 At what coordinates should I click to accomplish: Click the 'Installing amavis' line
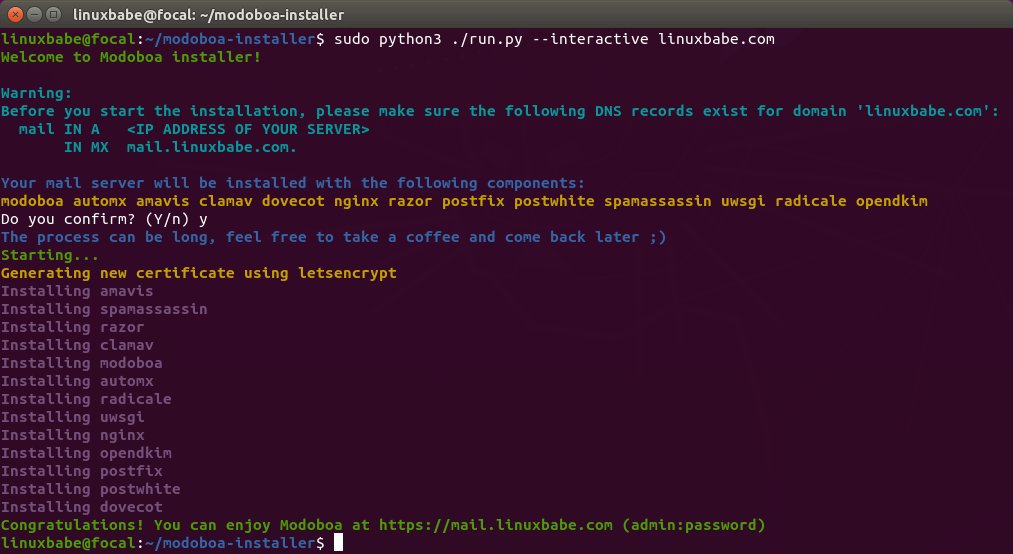77,291
